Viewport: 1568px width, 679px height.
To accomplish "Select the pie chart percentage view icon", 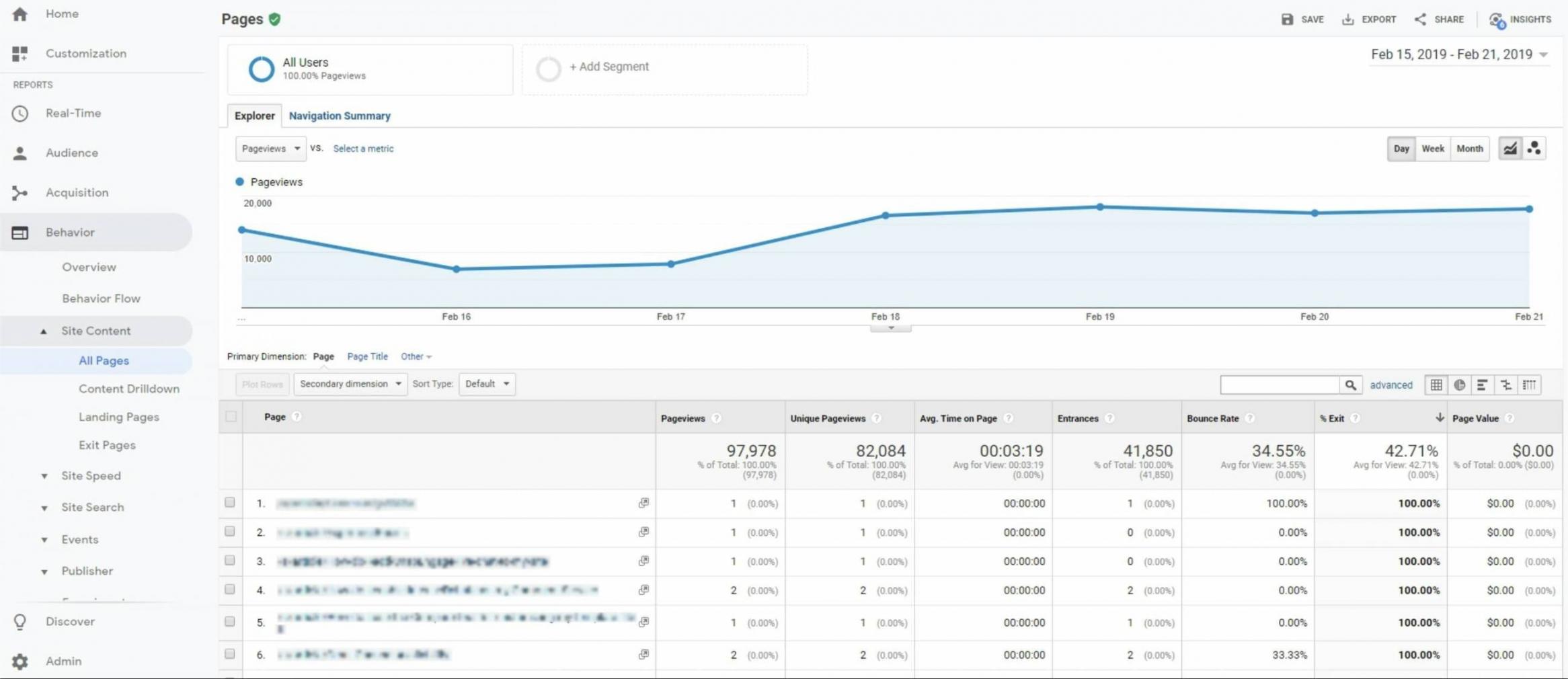I will point(1459,385).
